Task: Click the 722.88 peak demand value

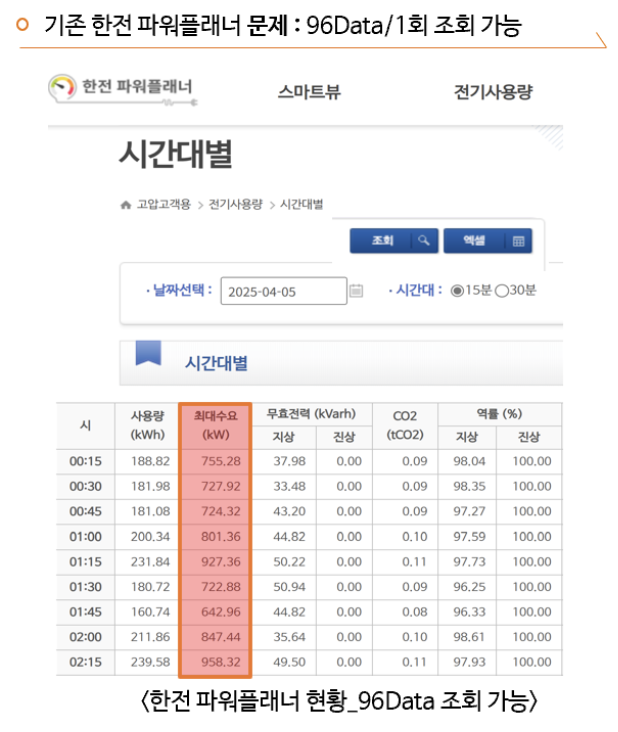Action: (x=221, y=587)
